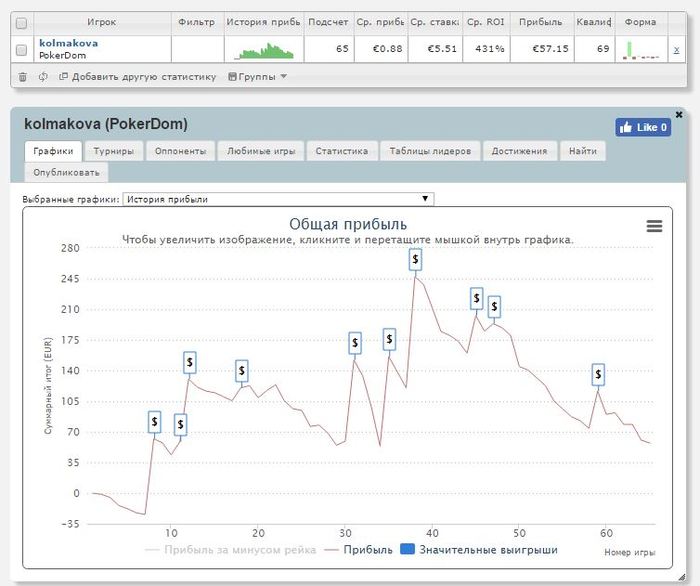The width and height of the screenshot is (700, 586).
Task: Click the dollar marker near game 11
Action: [180, 425]
